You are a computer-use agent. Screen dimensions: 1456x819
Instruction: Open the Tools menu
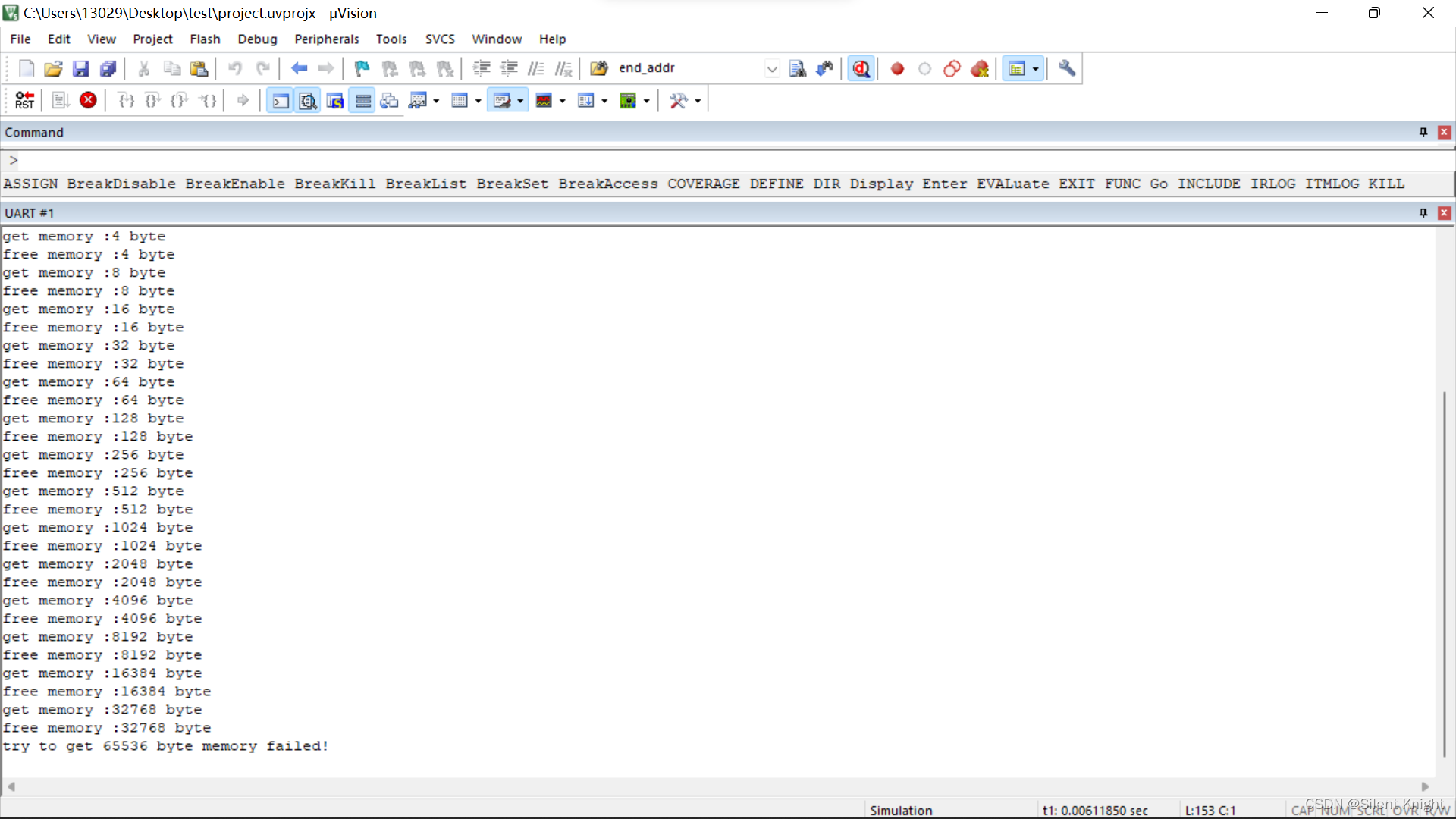(x=391, y=39)
